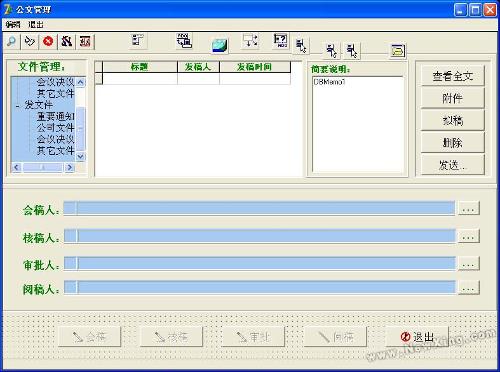Click the tree's scroll-right arrow
The height and width of the screenshot is (372, 500).
[x=69, y=167]
